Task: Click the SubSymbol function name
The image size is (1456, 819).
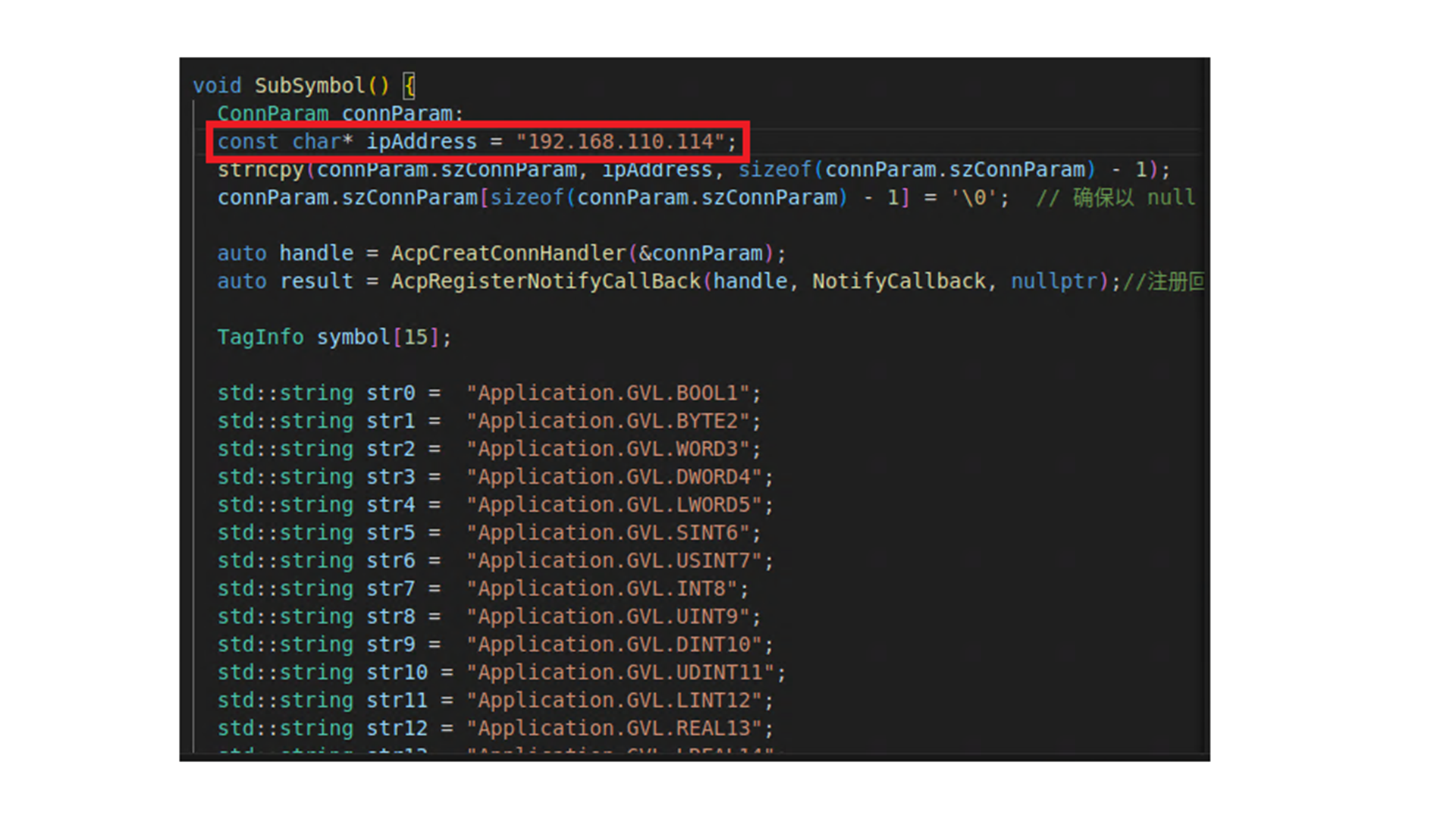Action: click(309, 86)
